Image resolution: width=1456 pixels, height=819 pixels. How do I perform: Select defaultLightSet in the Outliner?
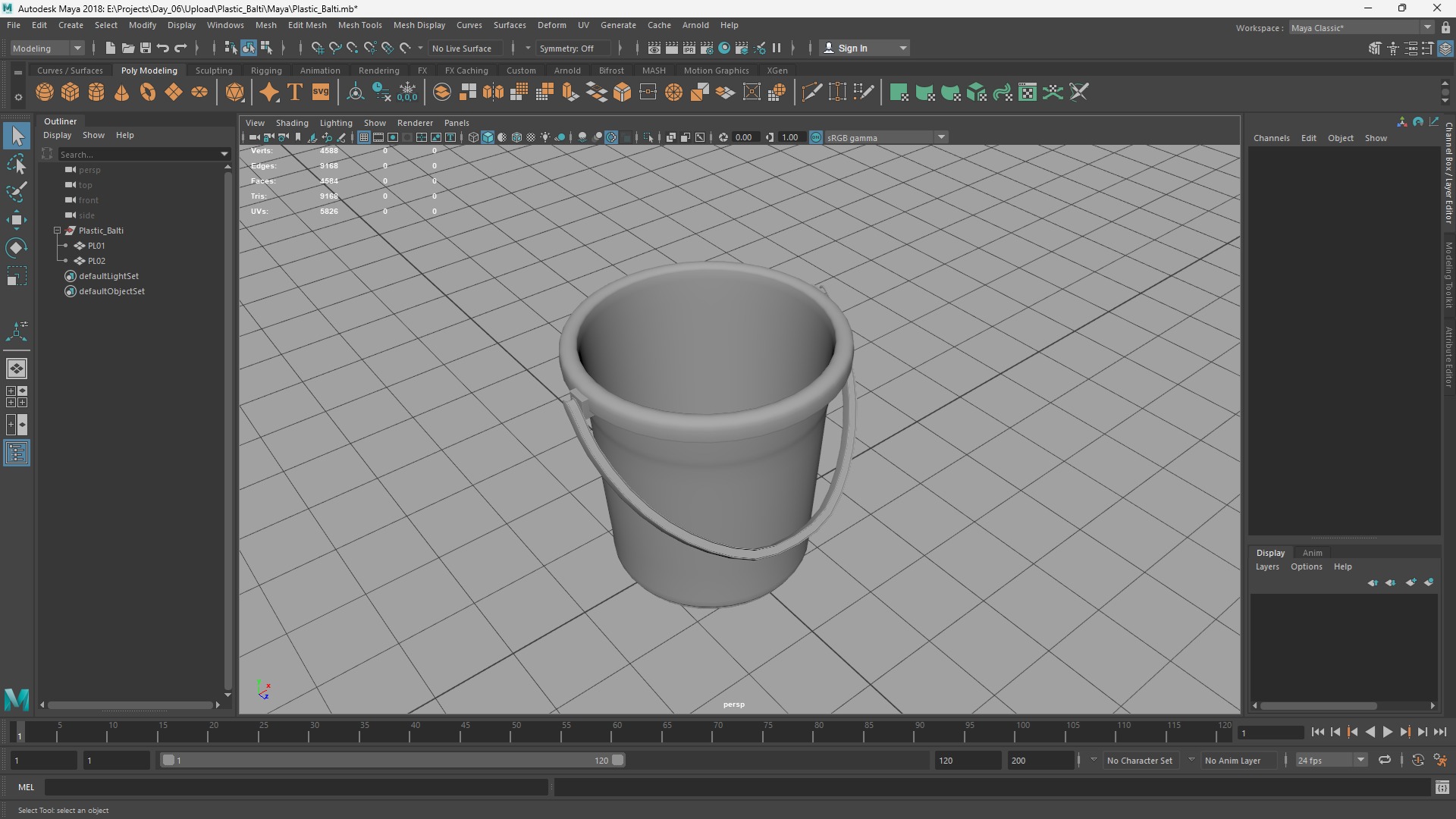108,276
